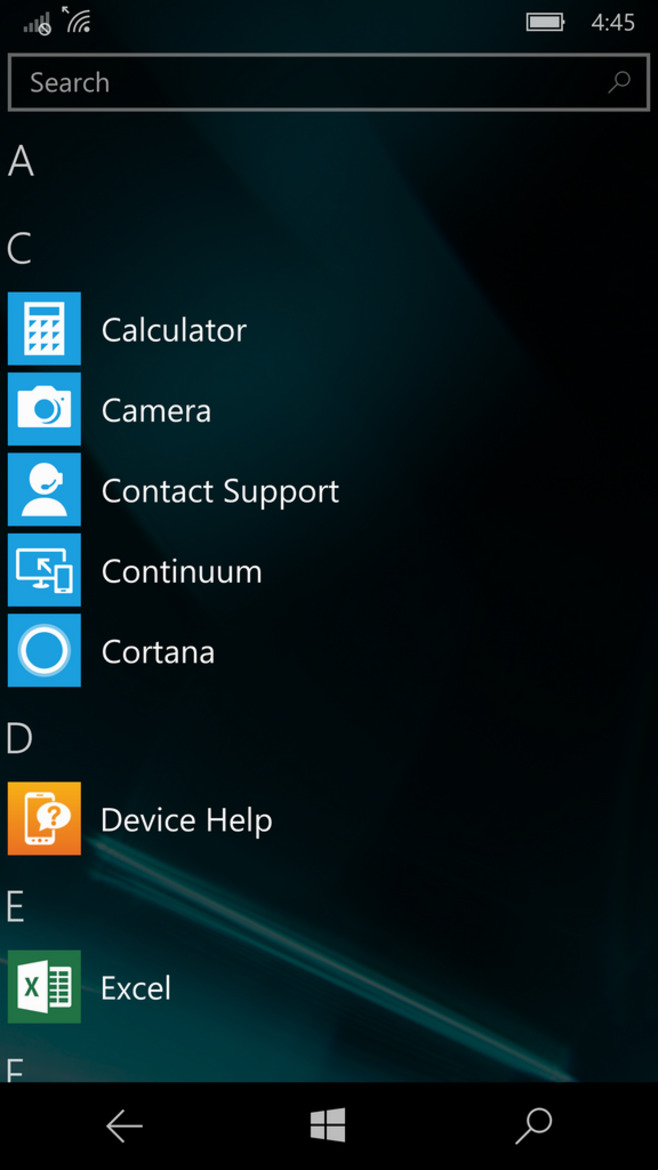Viewport: 658px width, 1170px height.
Task: Launch the Contact Support icon
Action: tap(44, 489)
